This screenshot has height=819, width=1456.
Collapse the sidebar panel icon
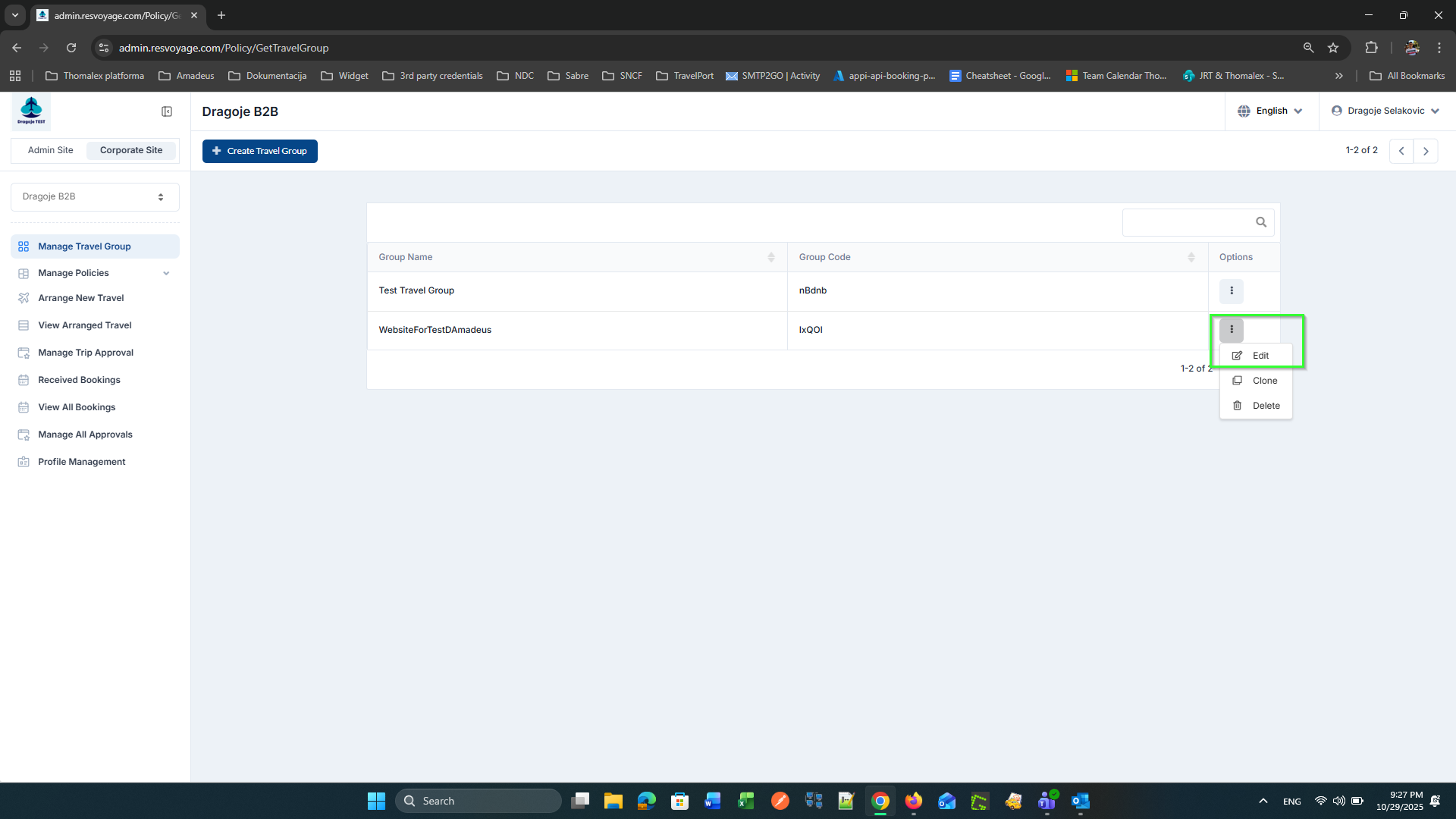tap(167, 111)
